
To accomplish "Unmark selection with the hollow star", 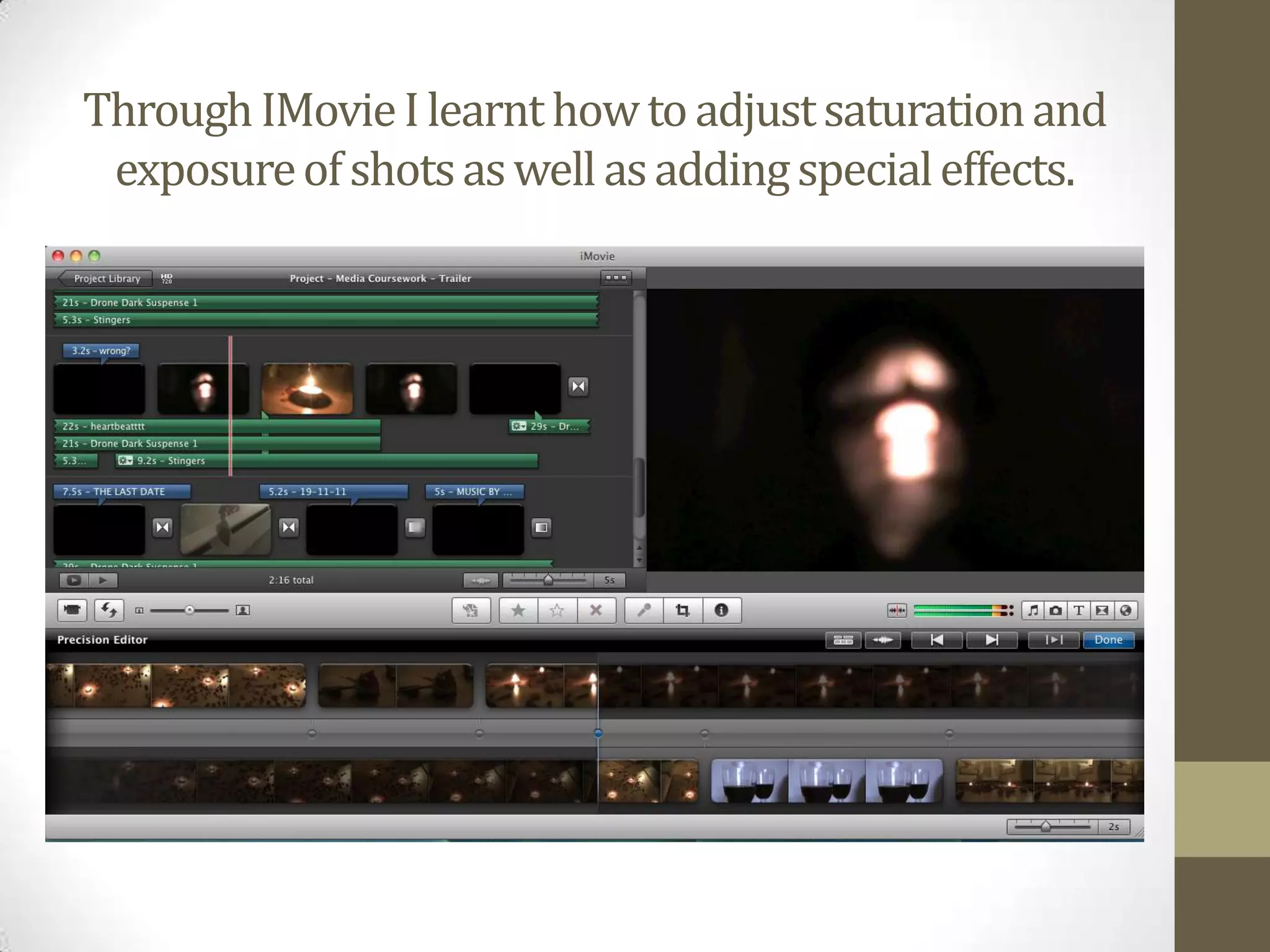I will click(557, 610).
